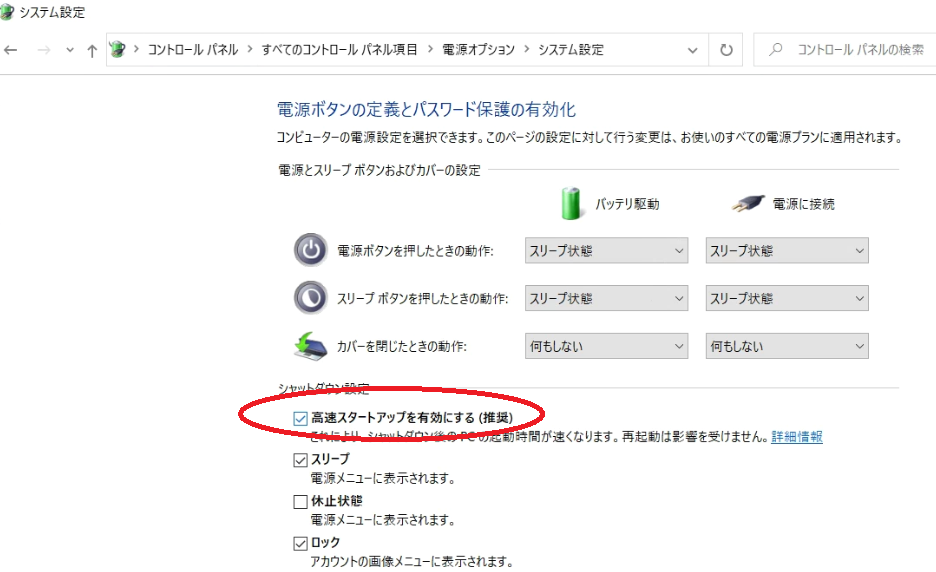Click the laptop lid close icon
This screenshot has height=572, width=936.
tap(310, 346)
